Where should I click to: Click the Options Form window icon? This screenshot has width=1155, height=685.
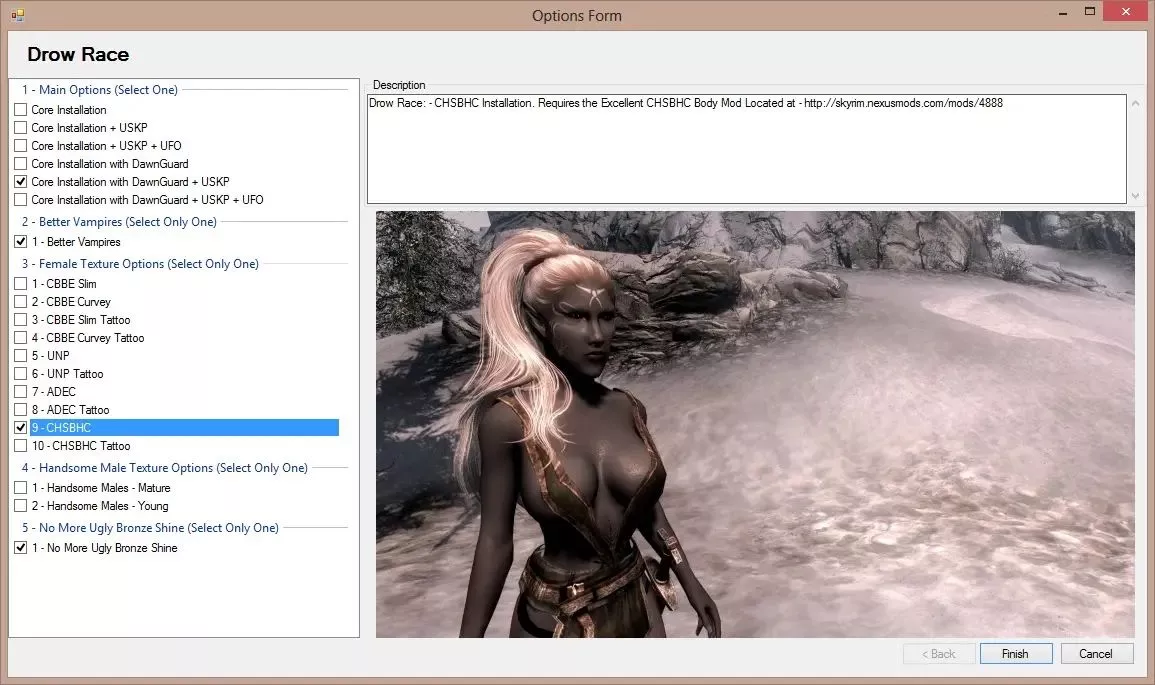pos(18,15)
